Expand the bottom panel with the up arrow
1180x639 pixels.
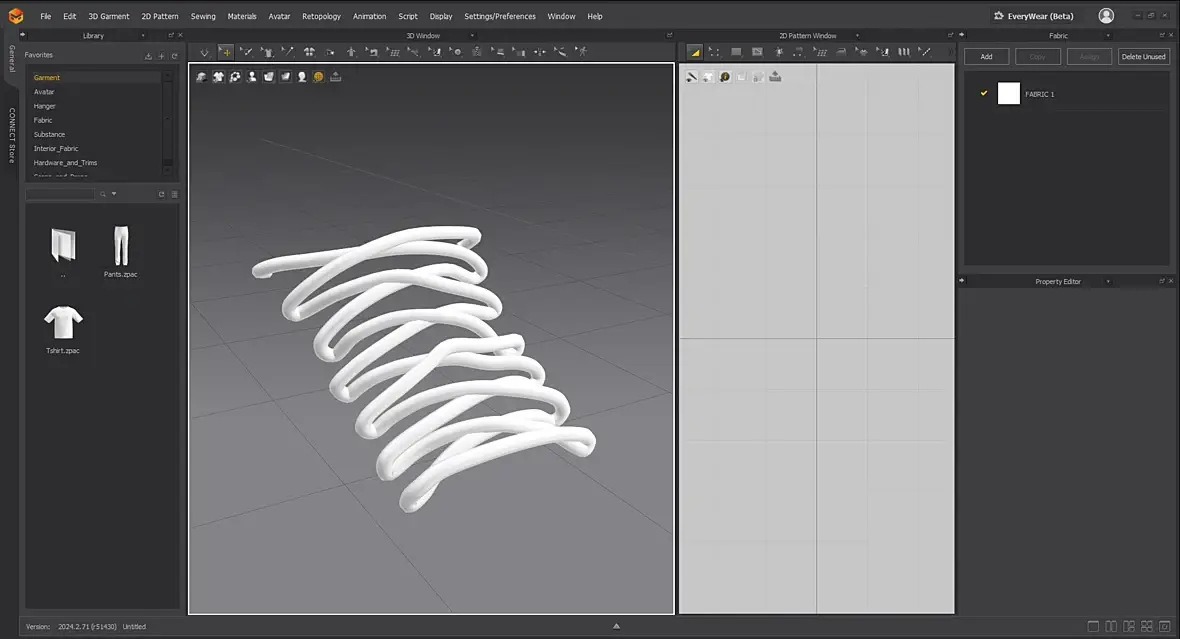click(x=616, y=626)
